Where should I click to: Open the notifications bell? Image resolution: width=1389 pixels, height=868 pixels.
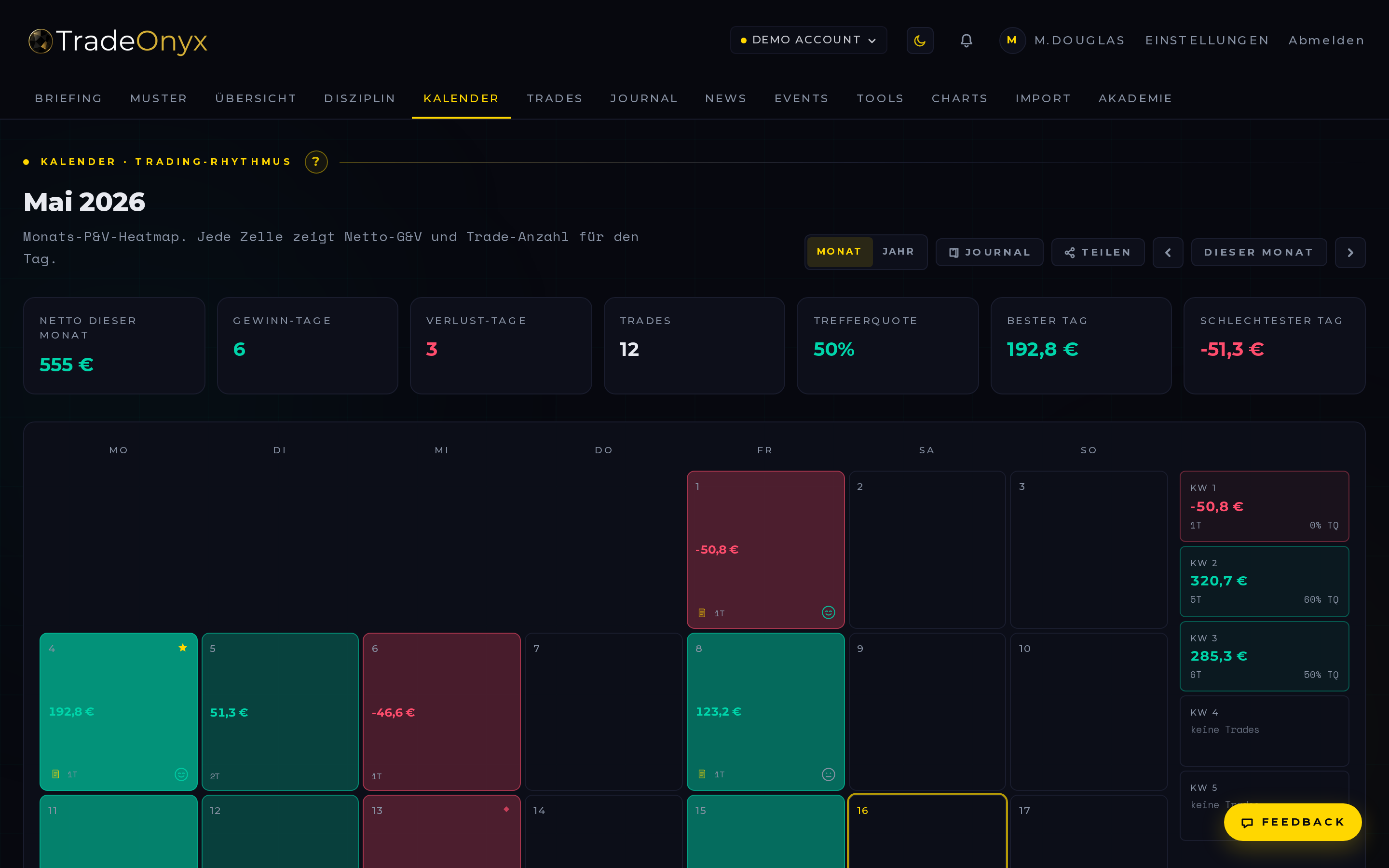[967, 40]
